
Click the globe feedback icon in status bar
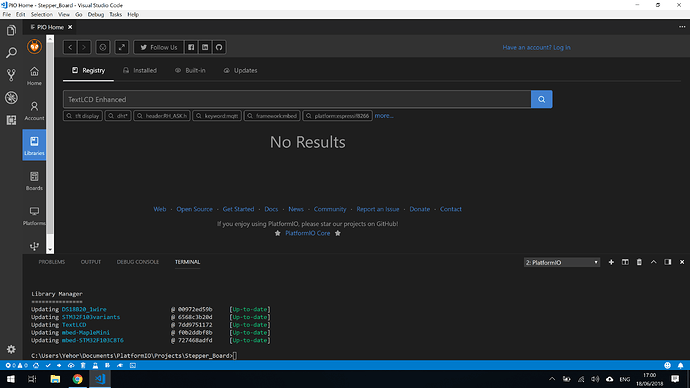point(667,366)
